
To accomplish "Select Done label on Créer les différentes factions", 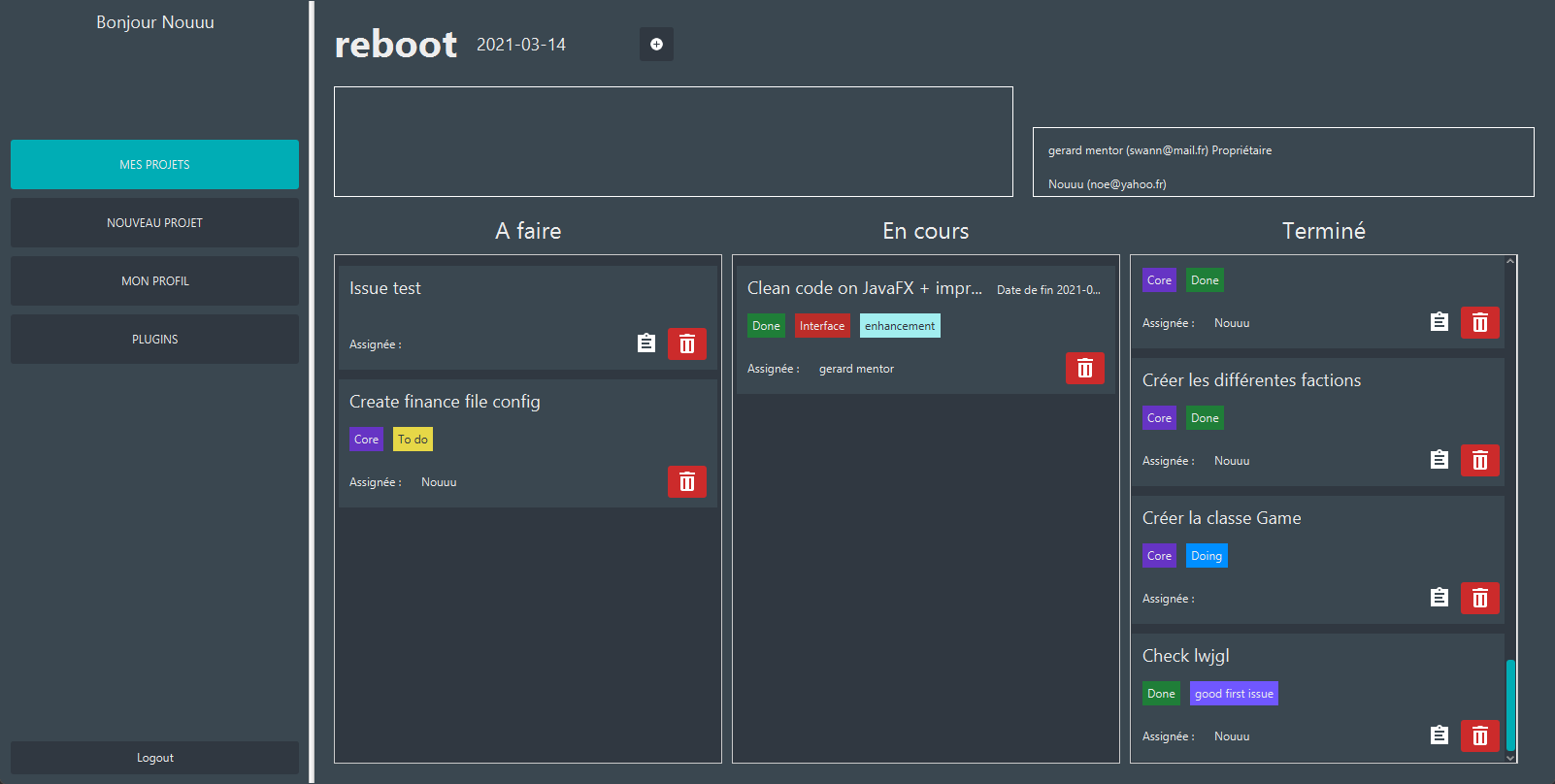I will click(1205, 418).
